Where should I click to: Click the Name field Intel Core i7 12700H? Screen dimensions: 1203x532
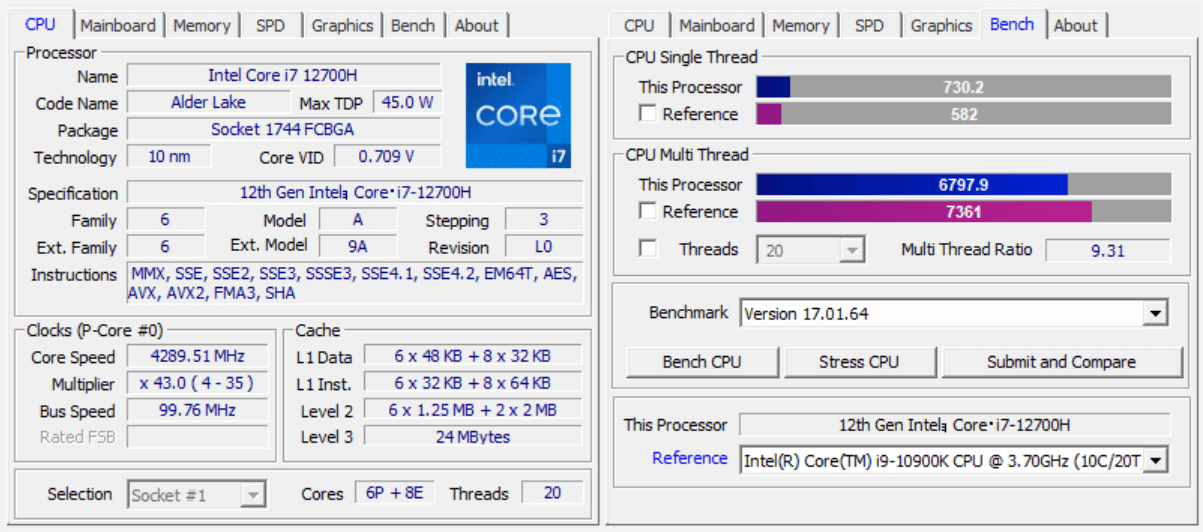pos(284,75)
